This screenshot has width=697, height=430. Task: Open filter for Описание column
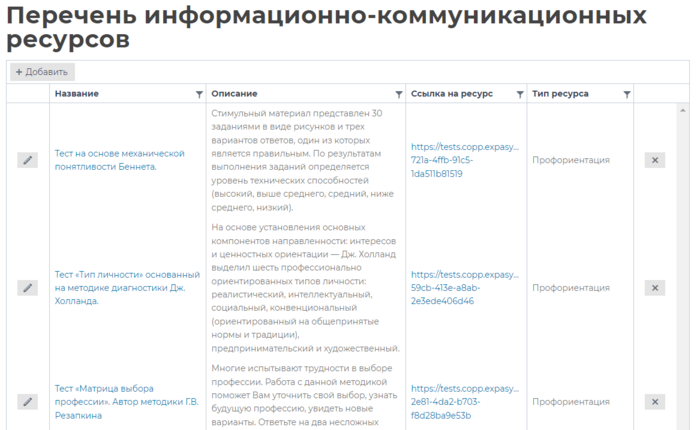tap(398, 94)
